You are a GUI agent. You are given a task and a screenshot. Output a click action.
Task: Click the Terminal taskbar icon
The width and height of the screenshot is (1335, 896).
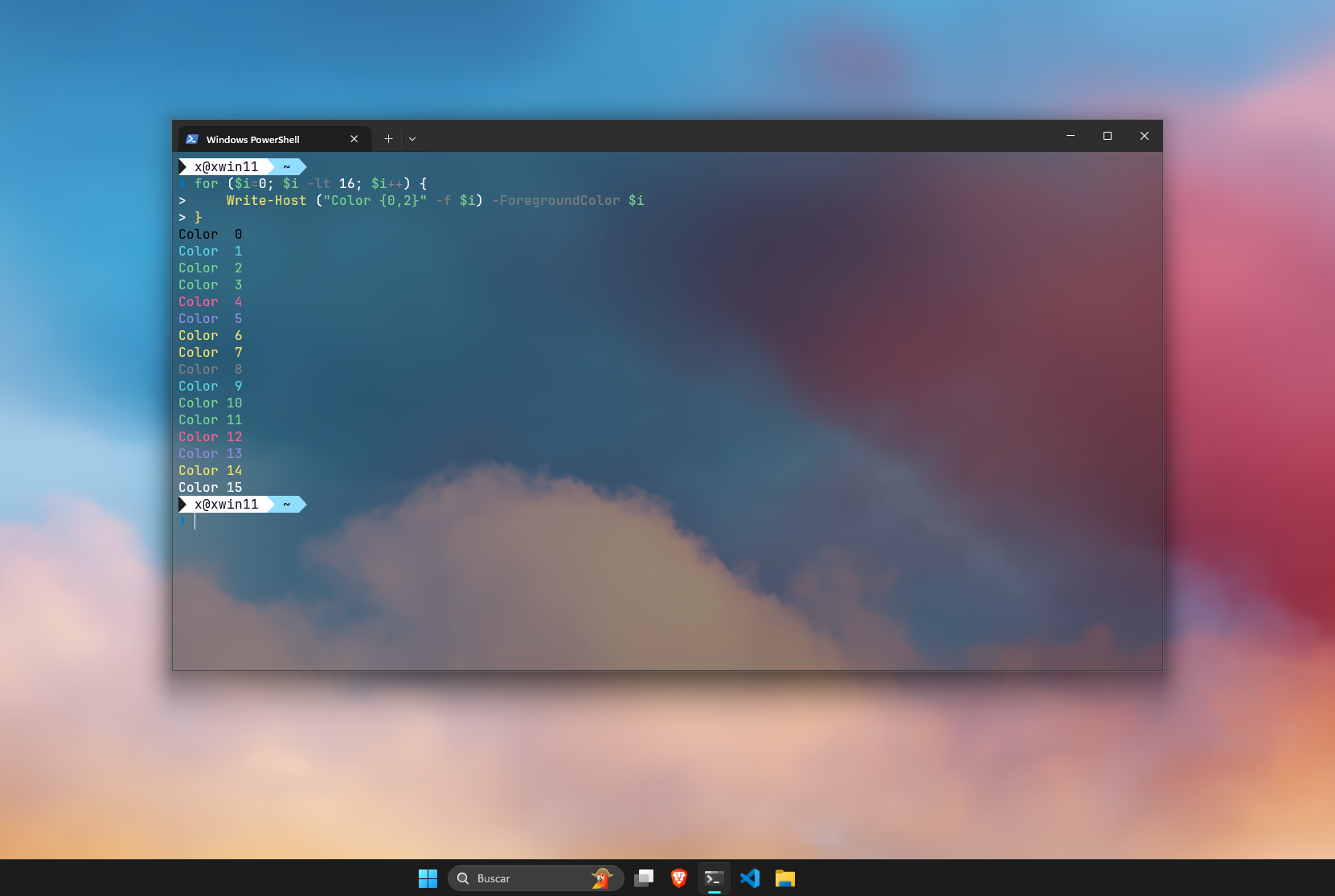coord(714,878)
